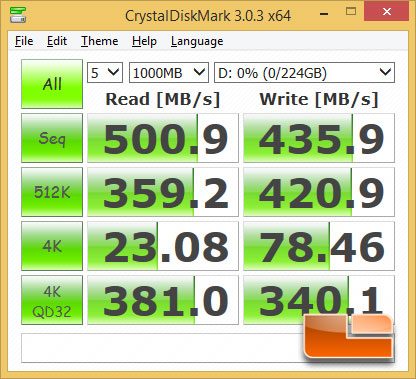The width and height of the screenshot is (416, 379).
Task: Minimize the CrystalDiskMark window
Action: 324,14
